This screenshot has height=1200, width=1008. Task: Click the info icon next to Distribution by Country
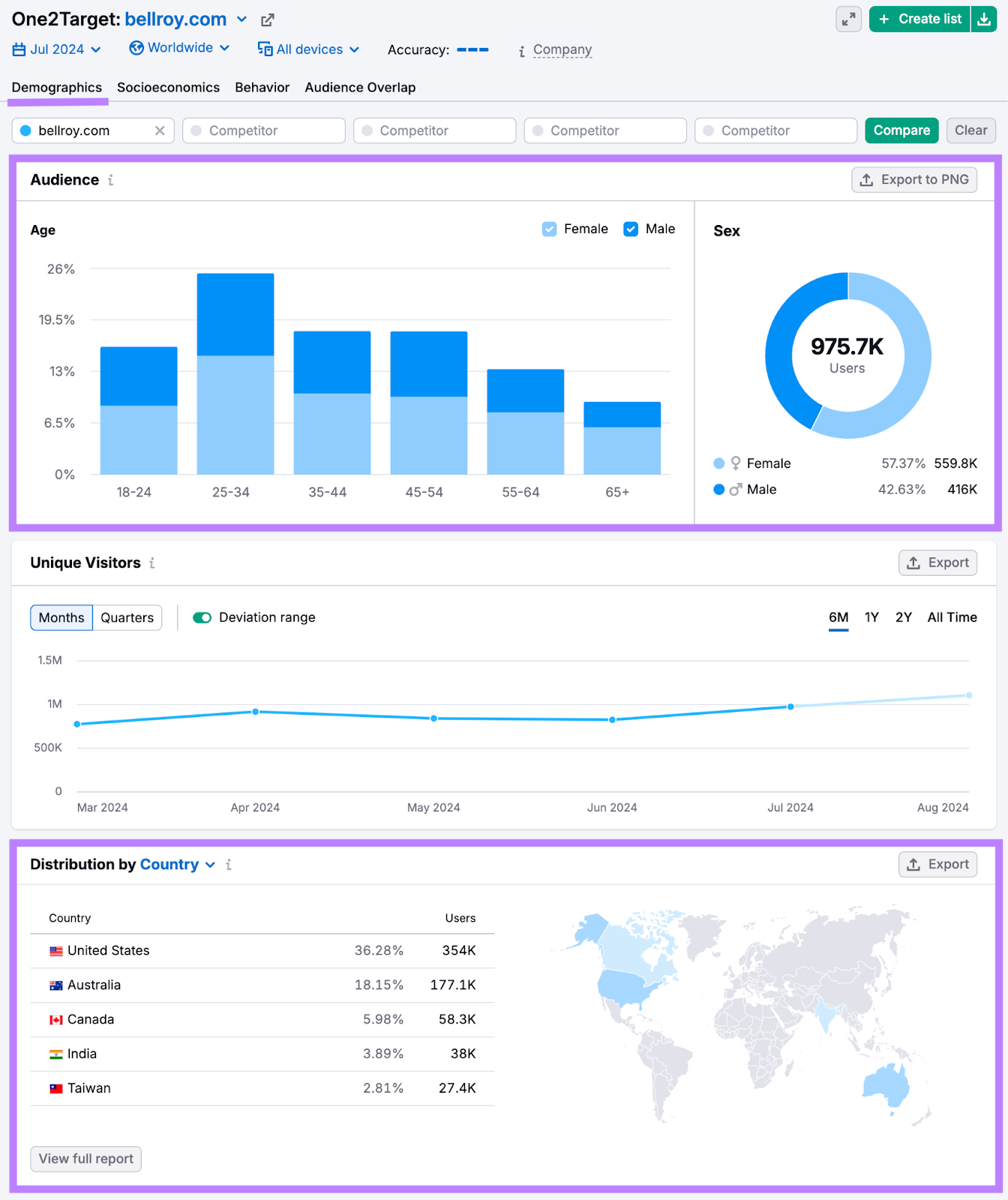pyautogui.click(x=229, y=865)
